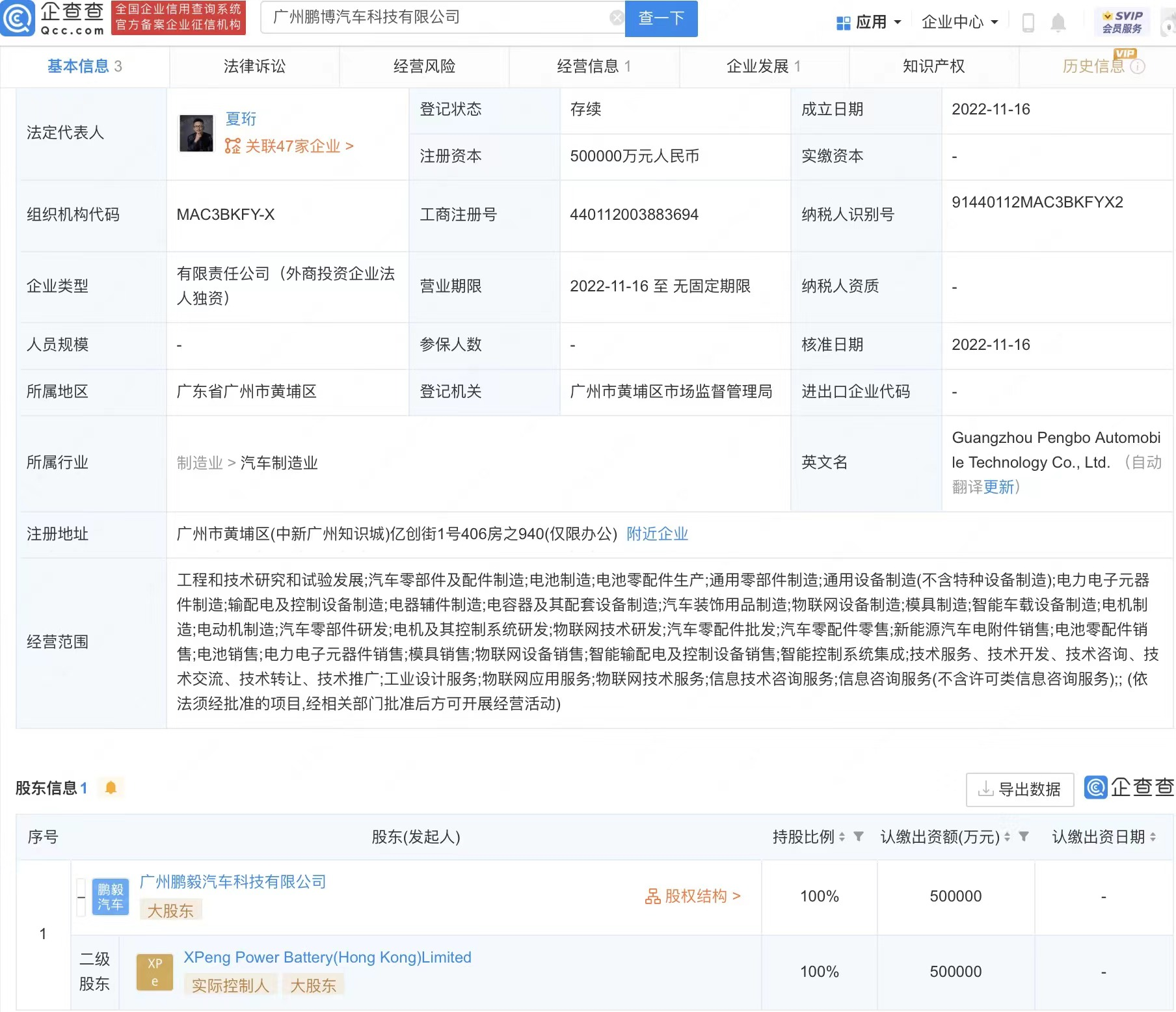Click the mobile app phone icon
The height and width of the screenshot is (1012, 1176).
pos(1028,21)
